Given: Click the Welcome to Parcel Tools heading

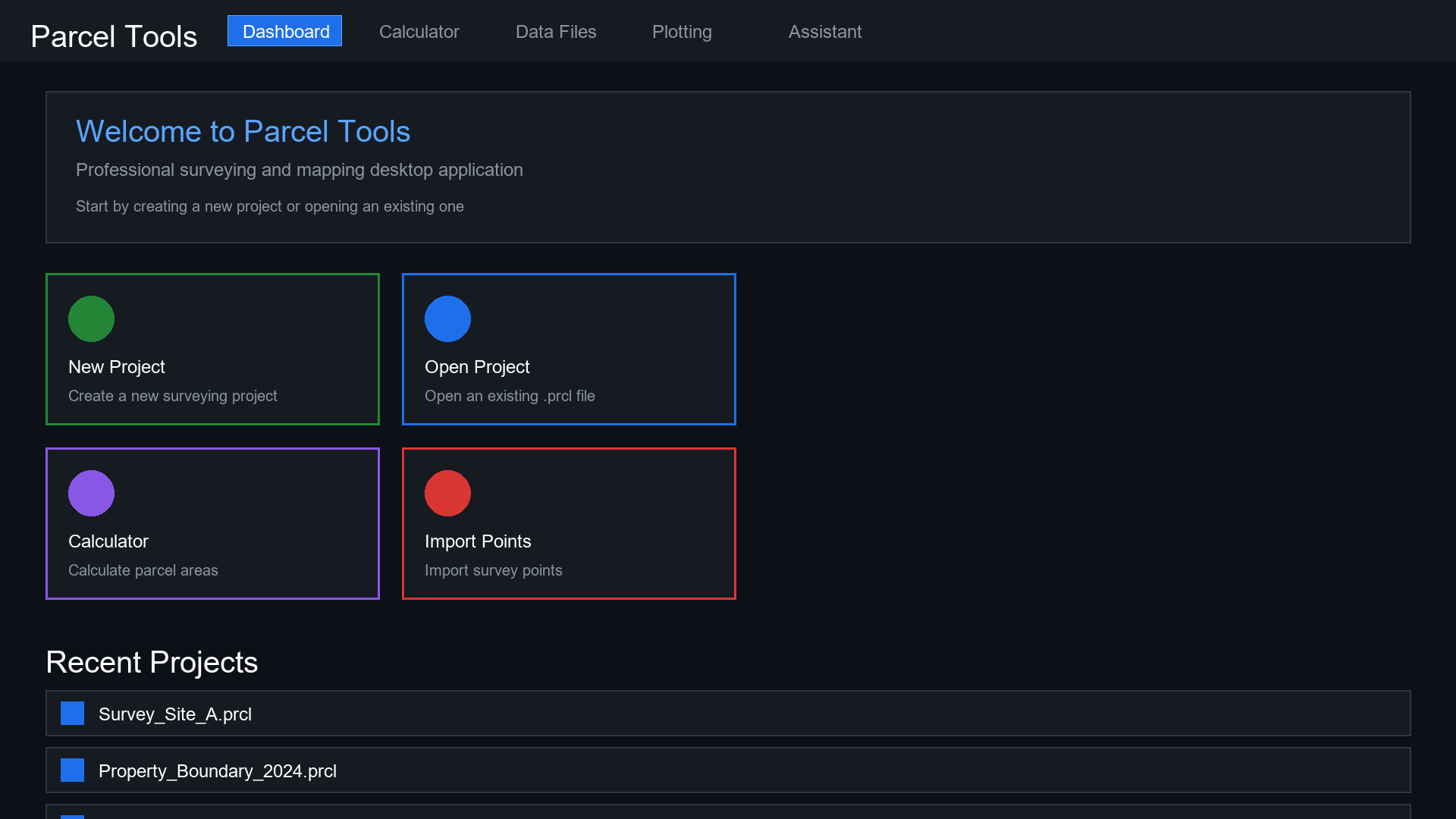Looking at the screenshot, I should click(243, 131).
